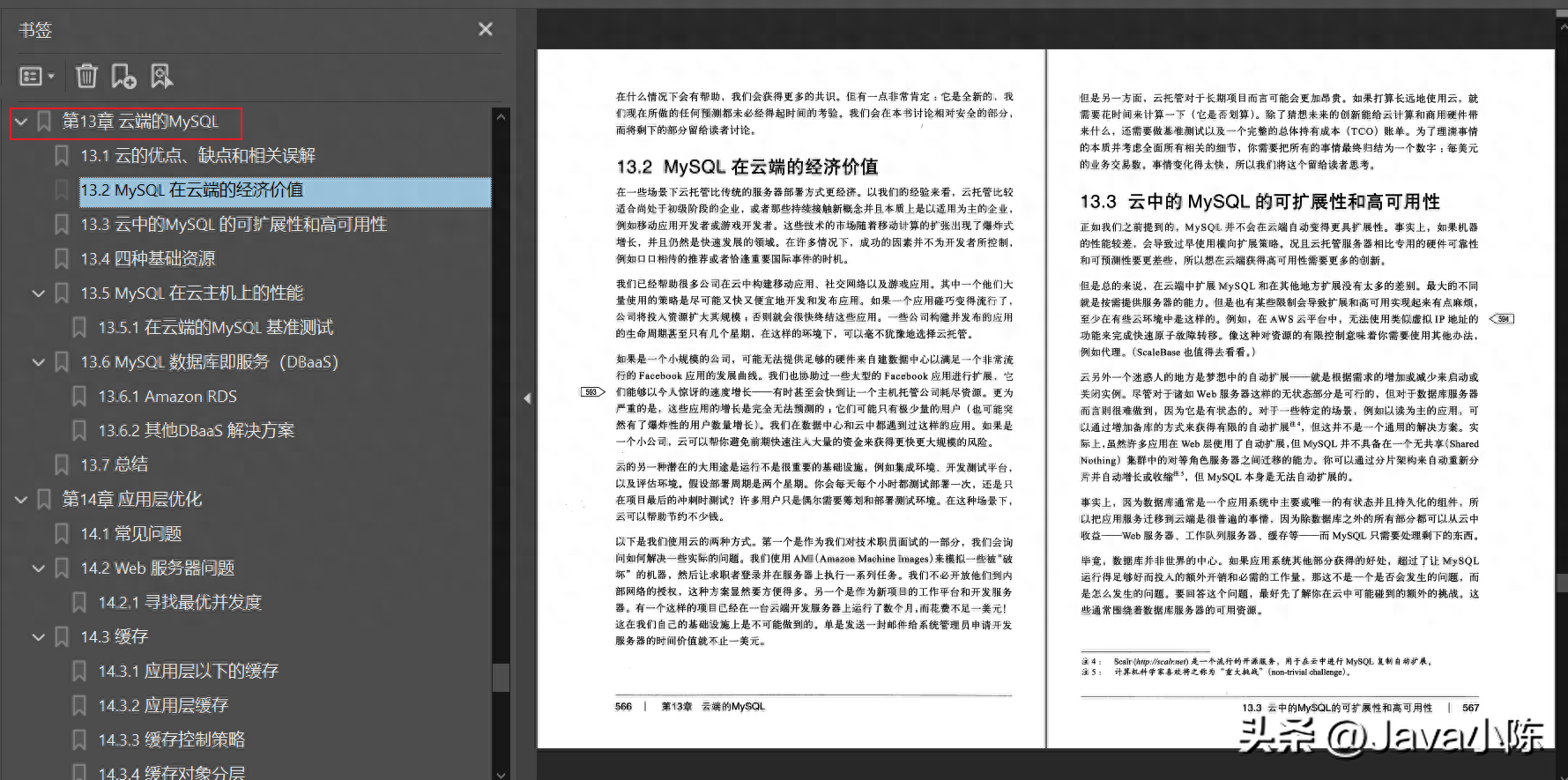Jump to 14.3.3 缓存控制策略
Viewport: 1568px width, 780px height.
(172, 740)
